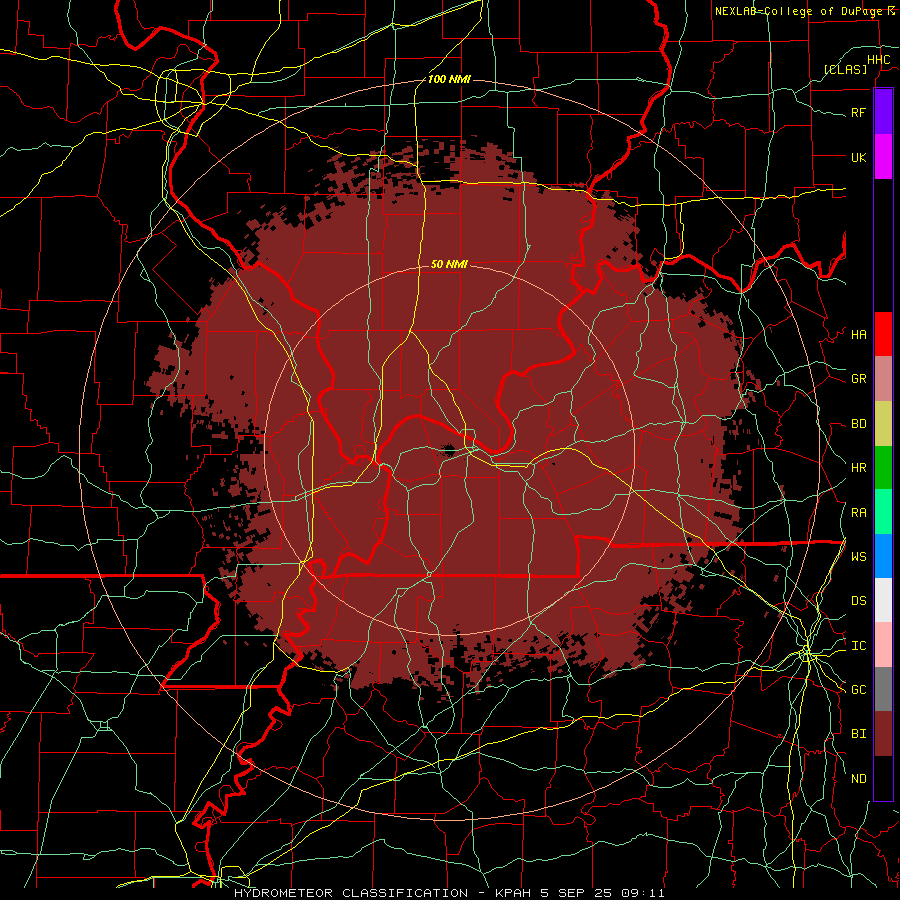The width and height of the screenshot is (900, 900).
Task: Click the 'GC' legend label
Action: point(858,690)
